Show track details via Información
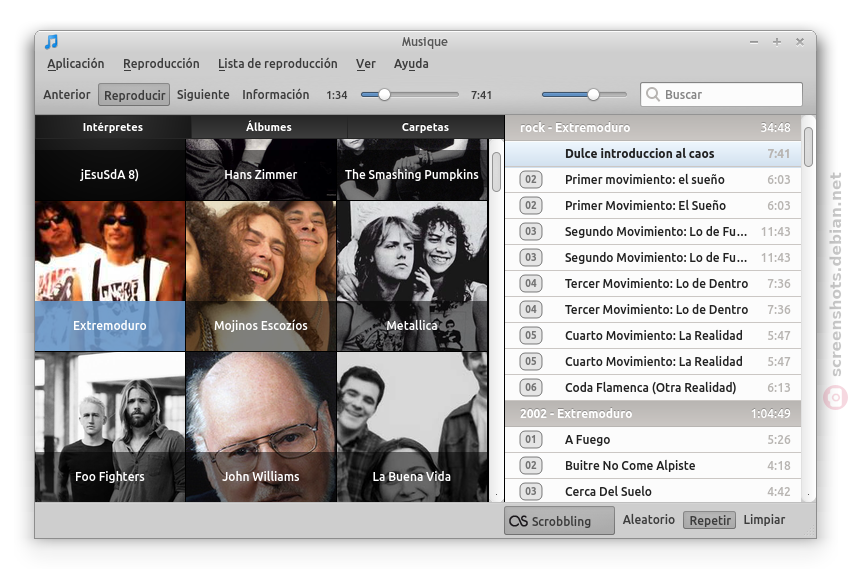848x571 pixels. coord(275,95)
